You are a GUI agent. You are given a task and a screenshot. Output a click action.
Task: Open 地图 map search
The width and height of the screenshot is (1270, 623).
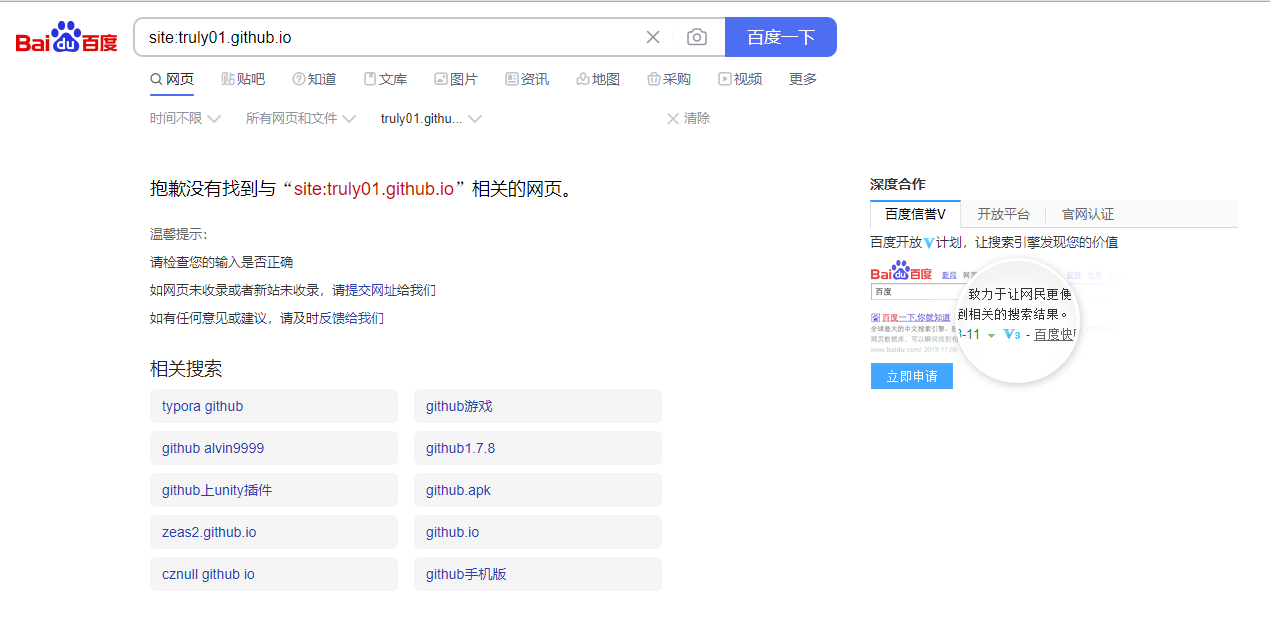598,79
